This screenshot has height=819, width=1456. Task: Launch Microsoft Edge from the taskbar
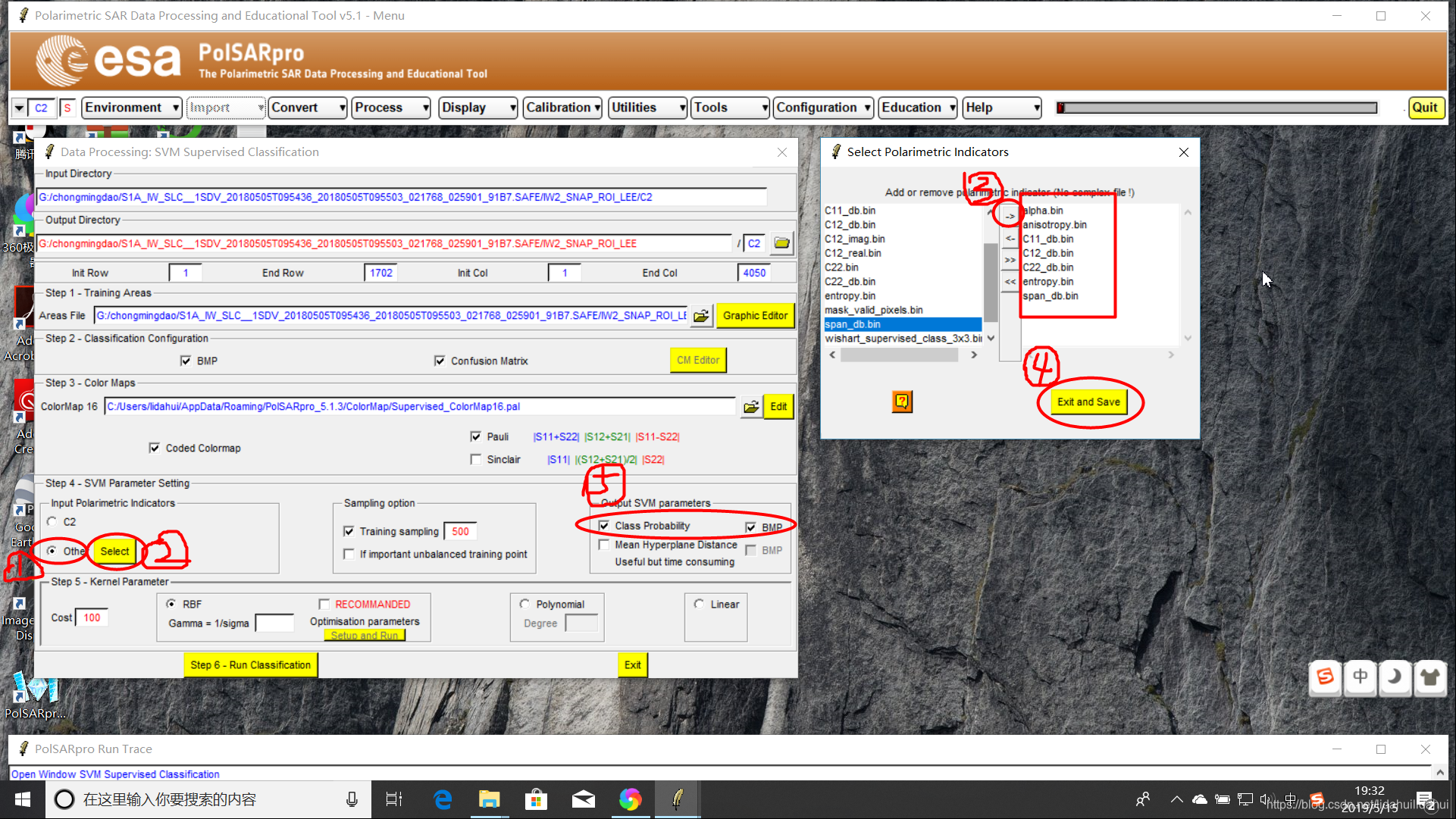[x=443, y=799]
